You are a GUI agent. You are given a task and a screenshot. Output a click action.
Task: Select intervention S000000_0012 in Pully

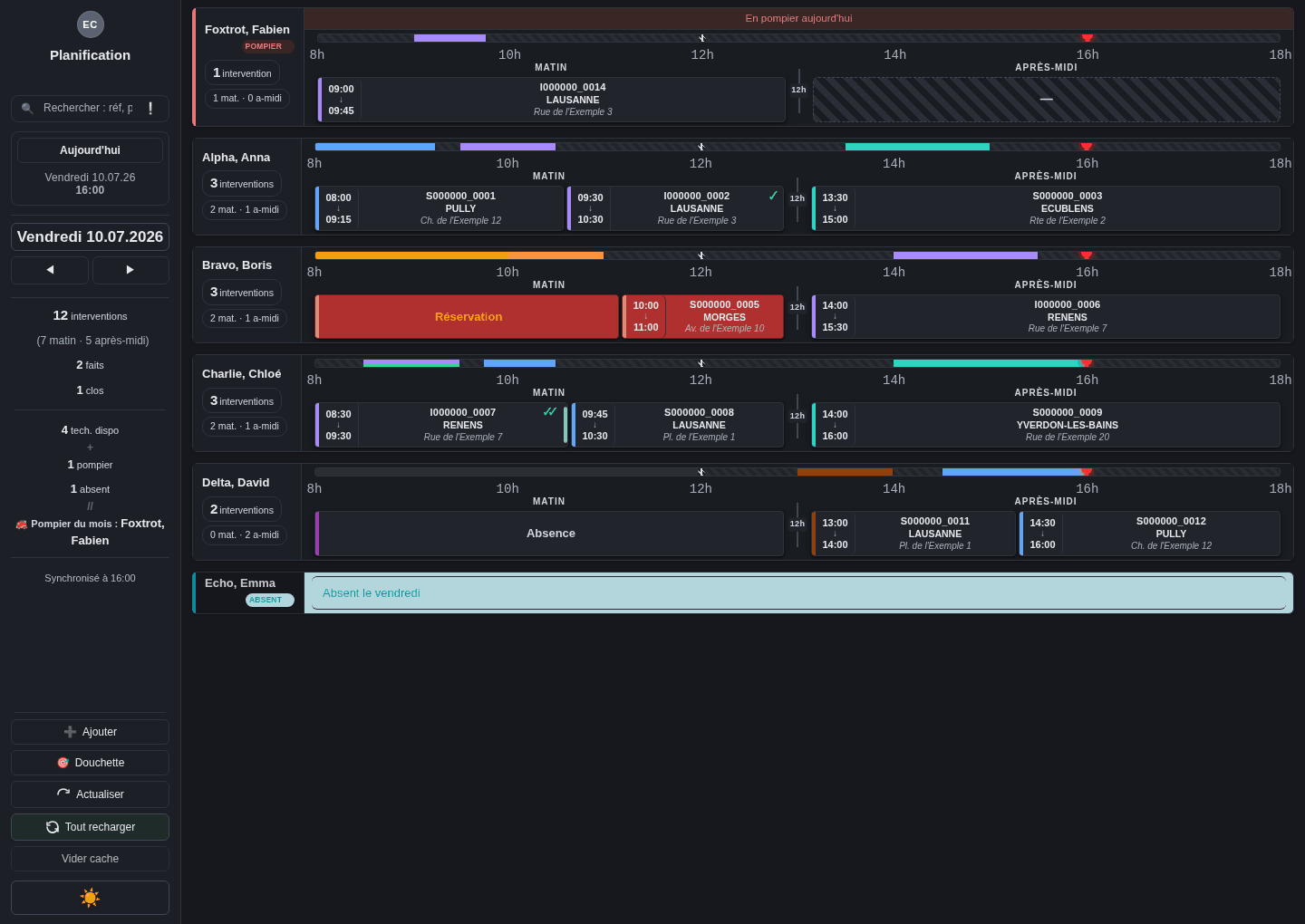click(1150, 534)
